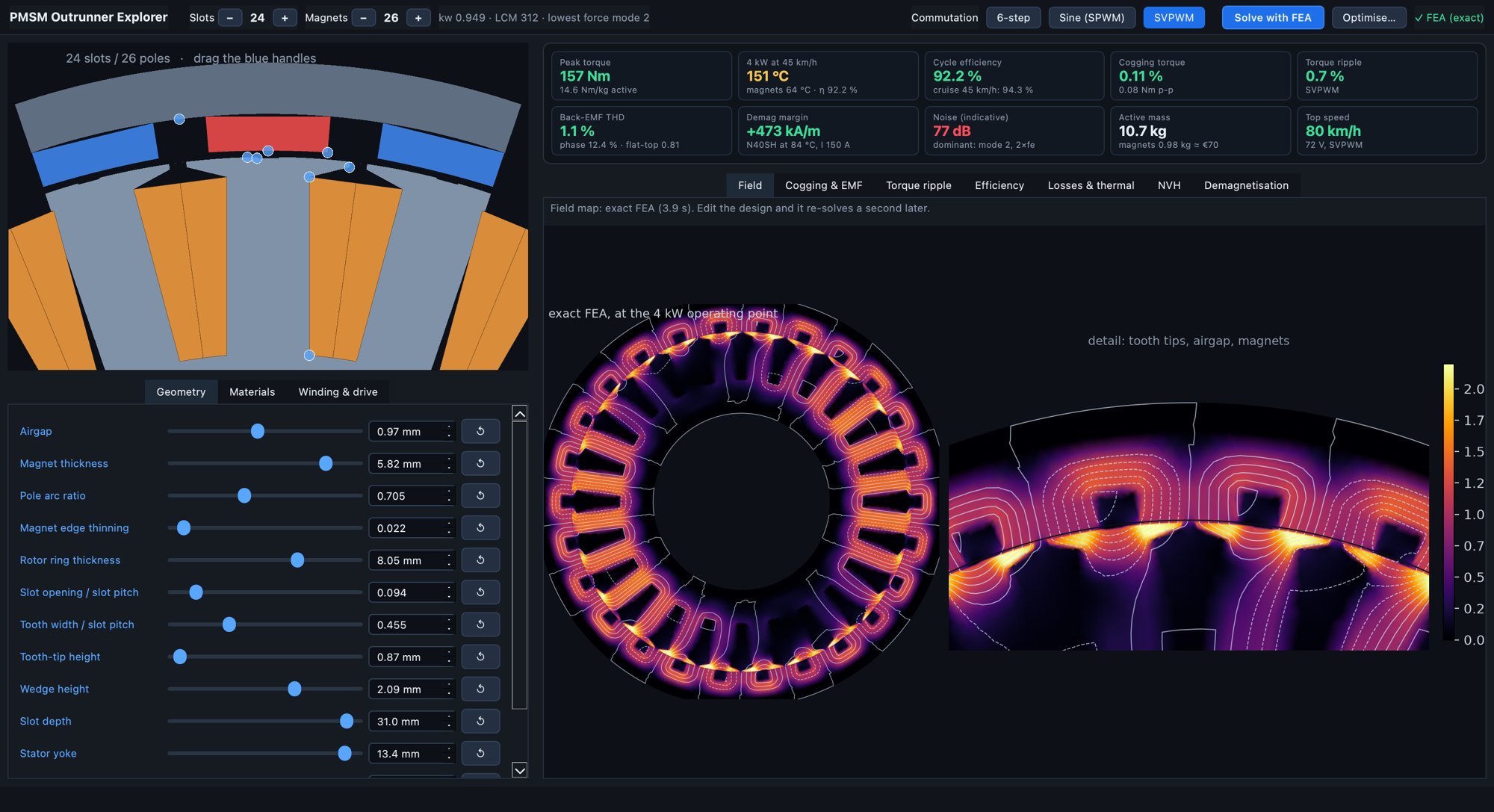Image resolution: width=1494 pixels, height=812 pixels.
Task: Reset Tooth-tip height value
Action: point(480,656)
